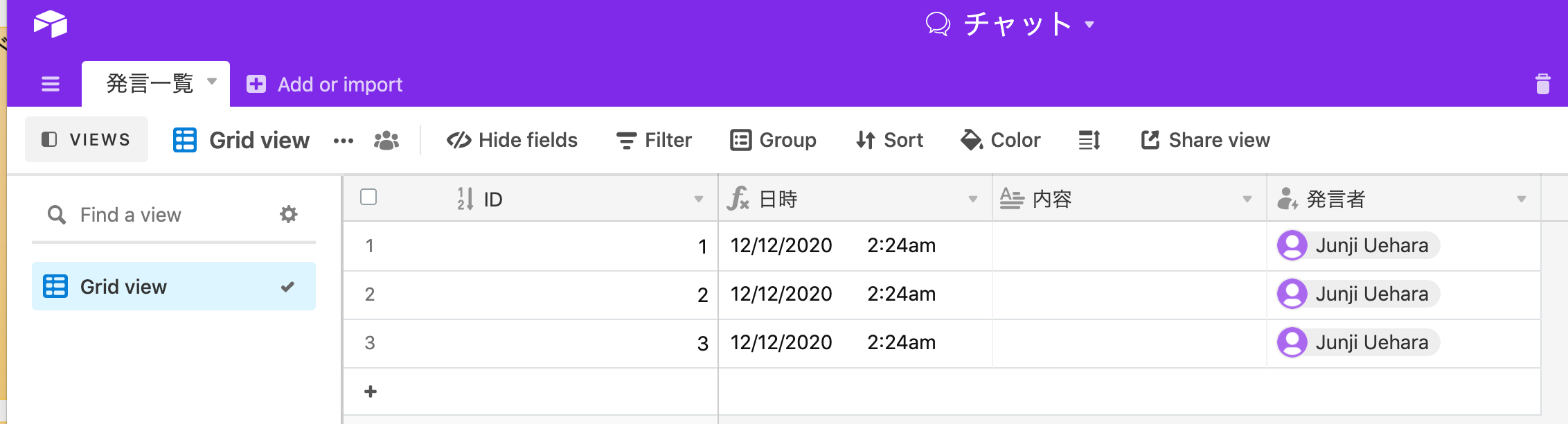The height and width of the screenshot is (424, 1568).
Task: Toggle the VIEWS sidebar panel
Action: (x=87, y=140)
